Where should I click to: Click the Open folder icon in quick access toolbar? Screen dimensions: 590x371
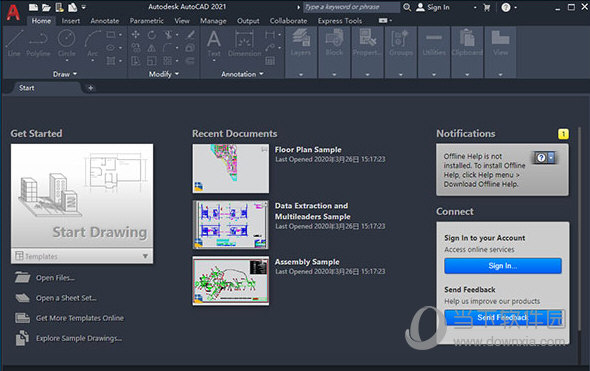click(46, 7)
